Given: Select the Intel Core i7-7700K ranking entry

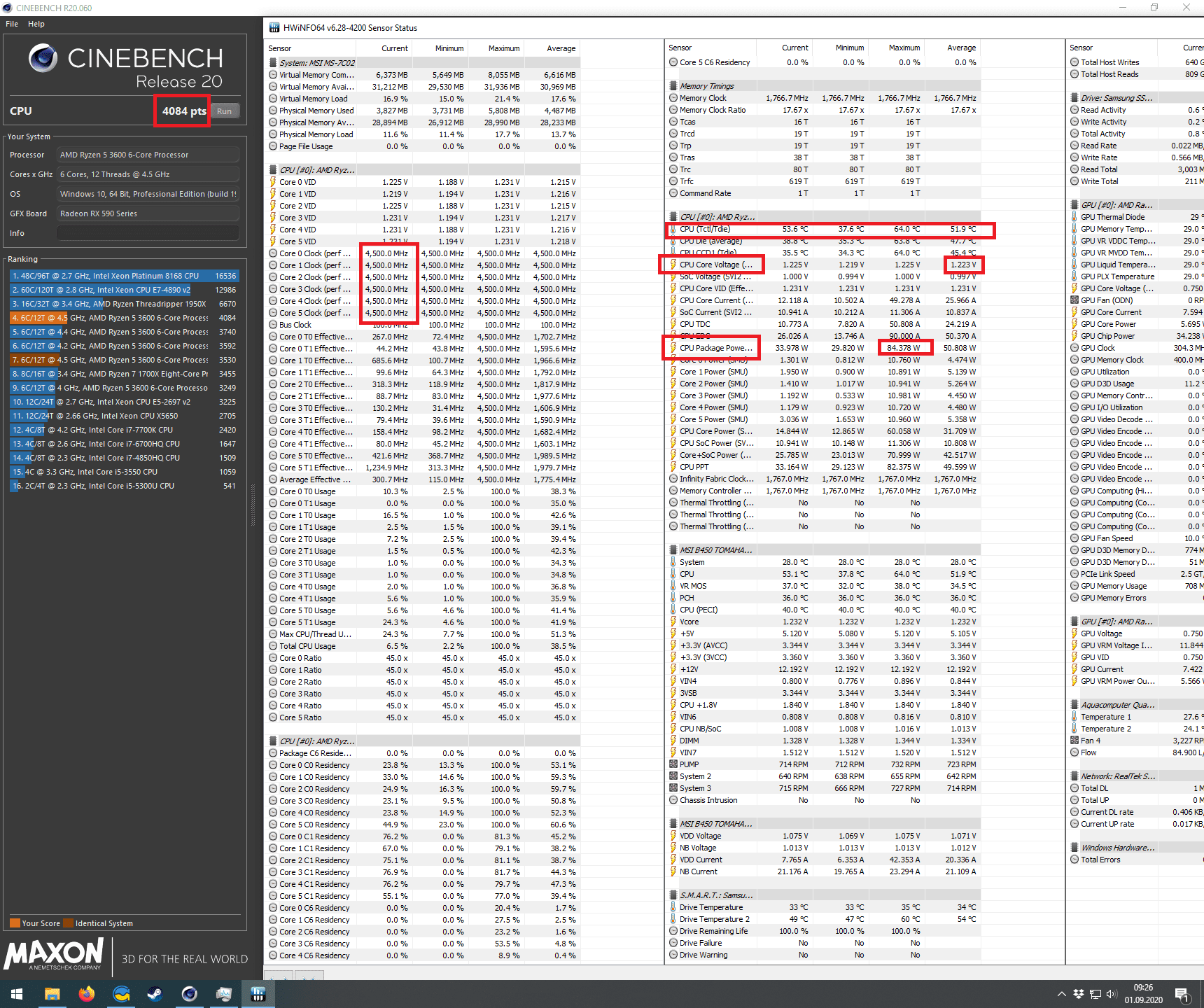Looking at the screenshot, I should (x=124, y=430).
